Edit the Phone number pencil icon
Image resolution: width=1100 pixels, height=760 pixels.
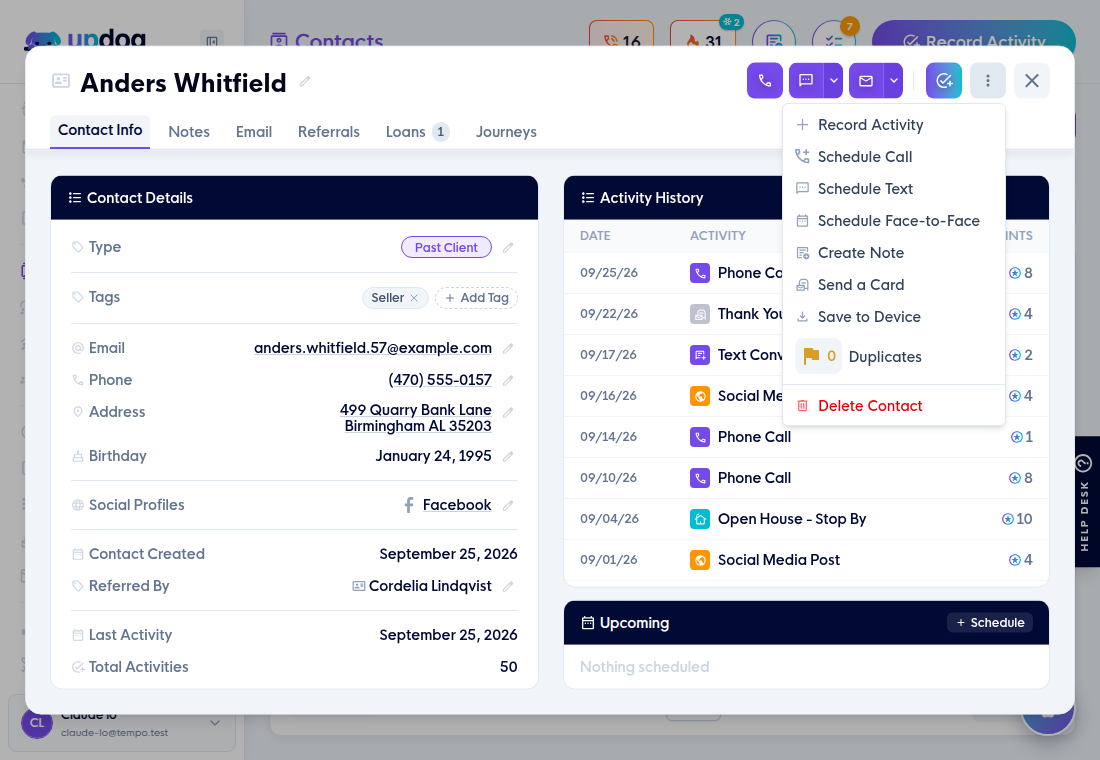point(508,380)
